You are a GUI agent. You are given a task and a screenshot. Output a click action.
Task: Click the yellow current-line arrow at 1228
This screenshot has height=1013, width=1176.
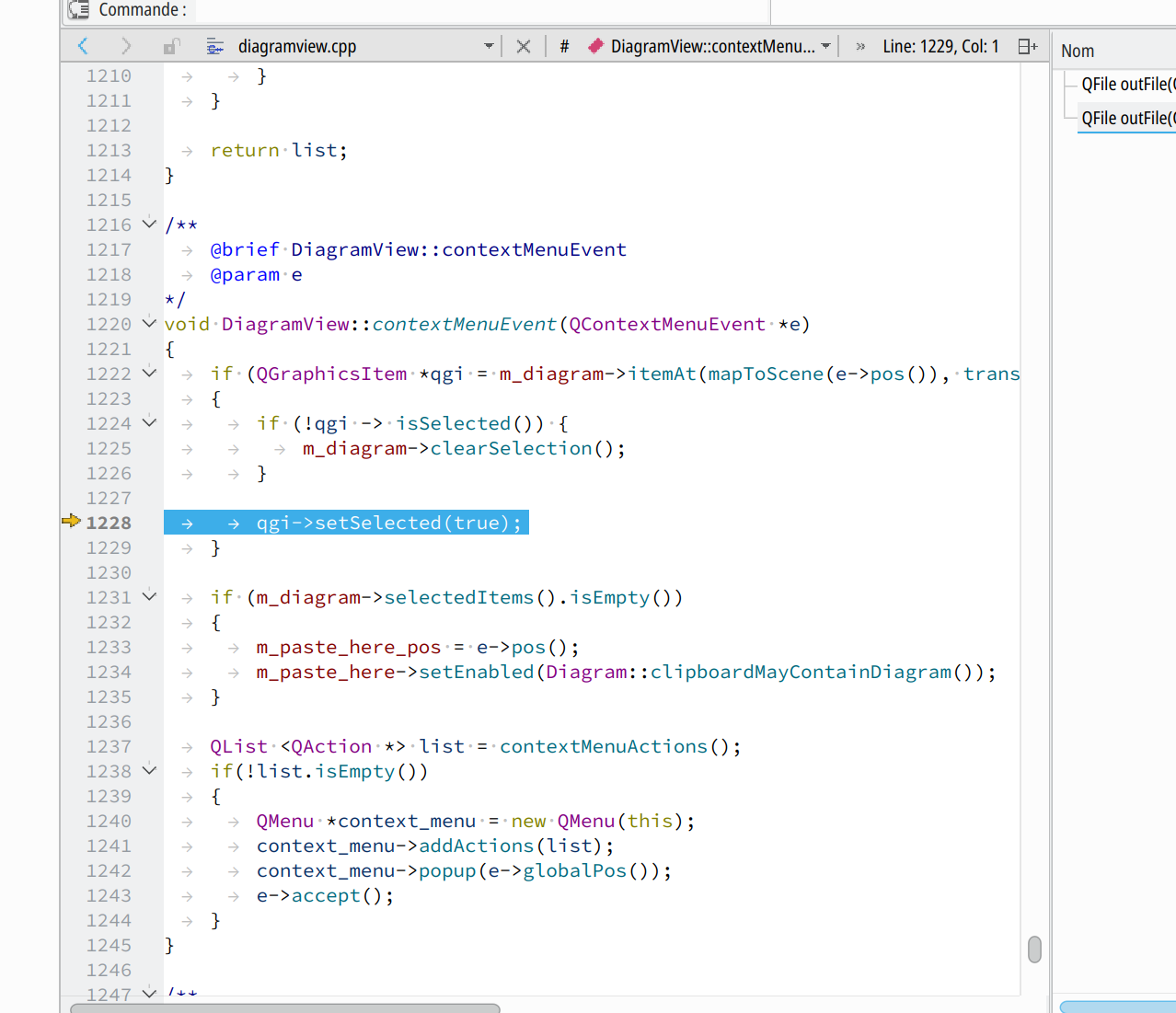click(x=71, y=522)
